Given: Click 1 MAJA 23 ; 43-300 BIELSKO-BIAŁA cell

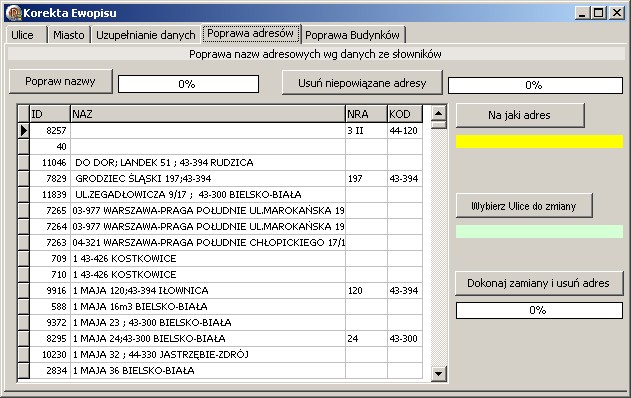Looking at the screenshot, I should tap(208, 323).
